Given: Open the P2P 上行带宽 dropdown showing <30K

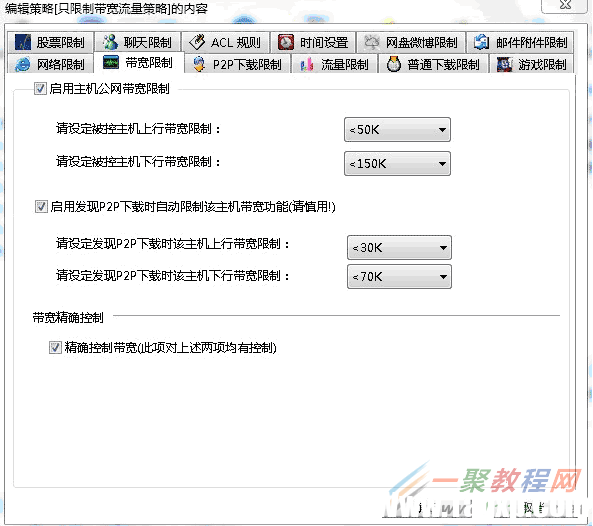Looking at the screenshot, I should (399, 248).
